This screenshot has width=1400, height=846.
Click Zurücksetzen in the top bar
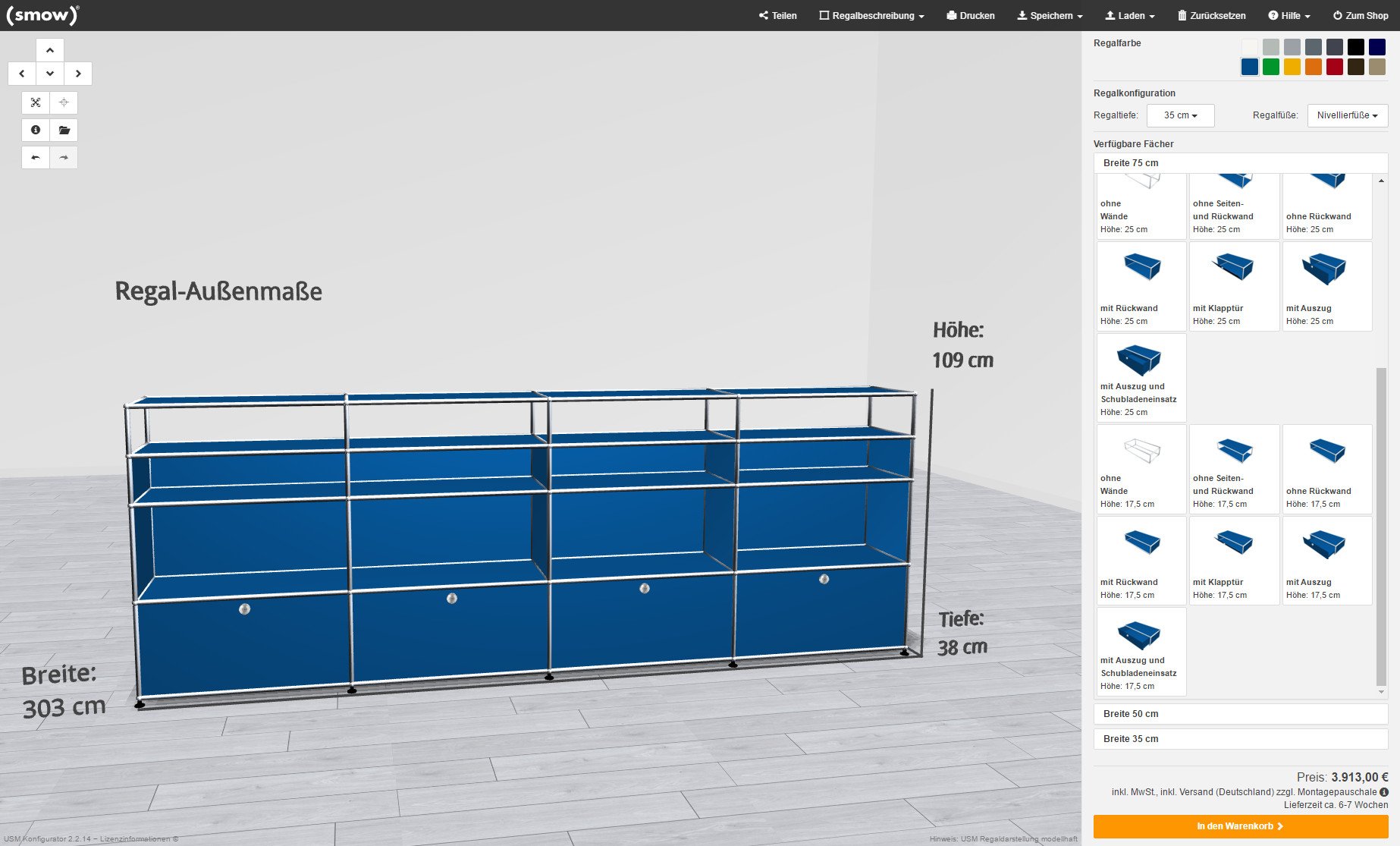coord(1211,15)
